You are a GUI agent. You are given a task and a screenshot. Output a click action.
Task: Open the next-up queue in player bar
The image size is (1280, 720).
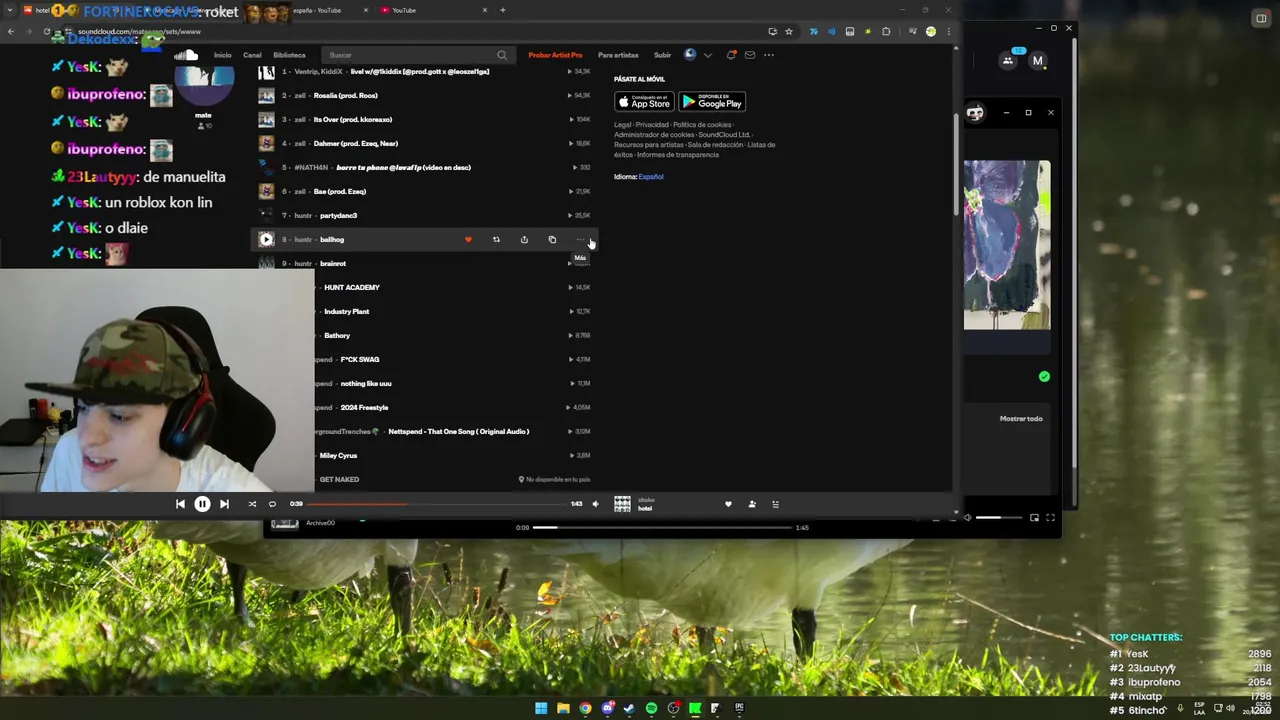pyautogui.click(x=775, y=504)
